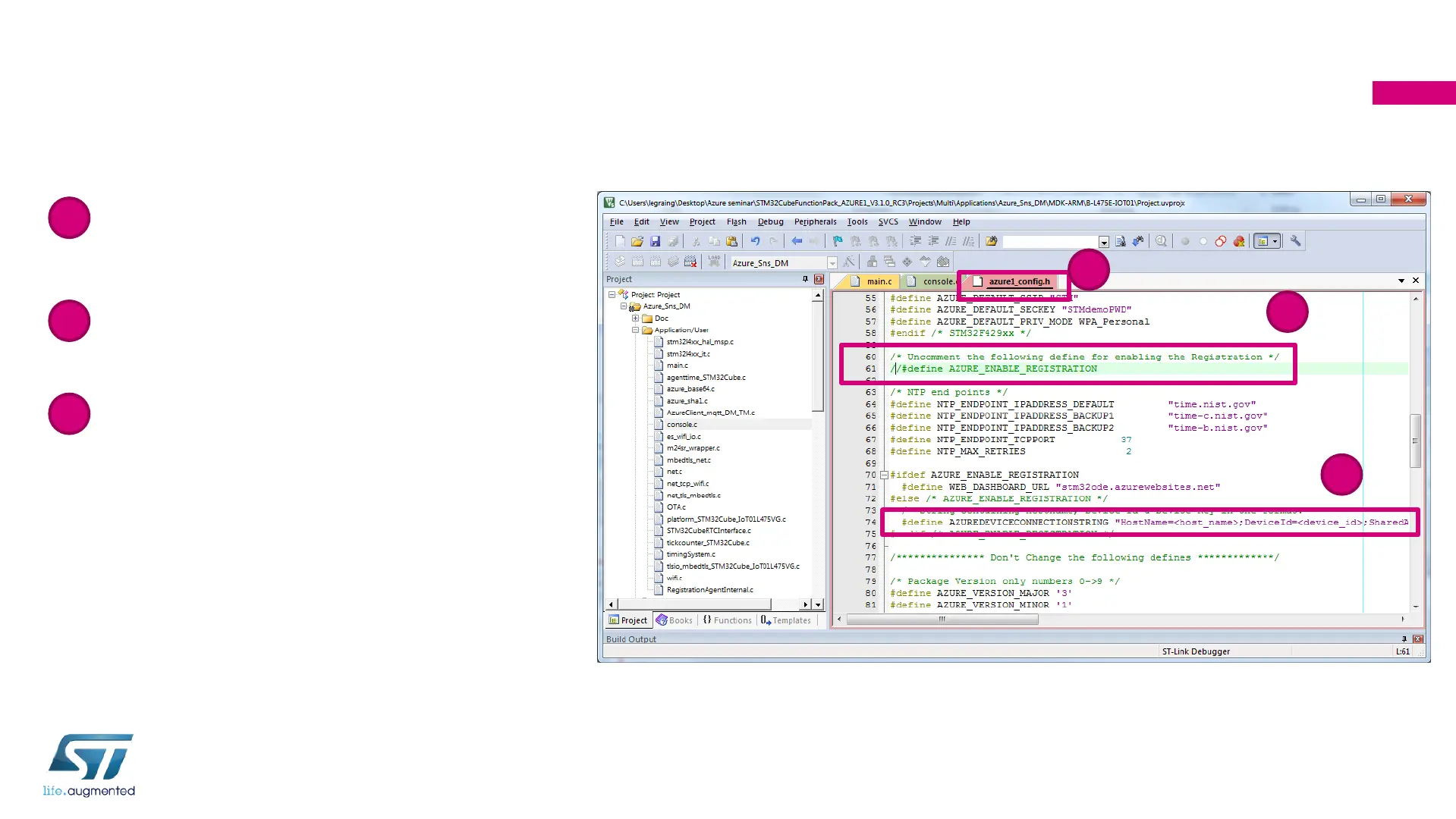Click the Manage Run-Time Environment diamond icon
This screenshot has height=819, width=1456.
[x=907, y=262]
